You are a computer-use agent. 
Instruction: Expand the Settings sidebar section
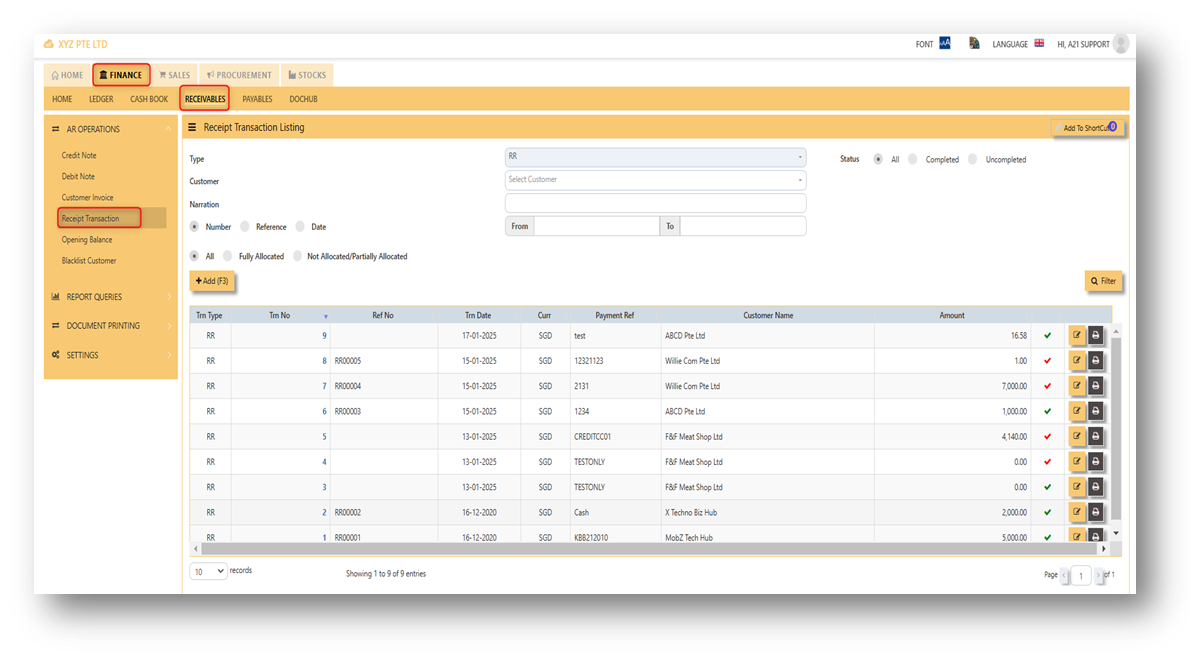(x=110, y=355)
